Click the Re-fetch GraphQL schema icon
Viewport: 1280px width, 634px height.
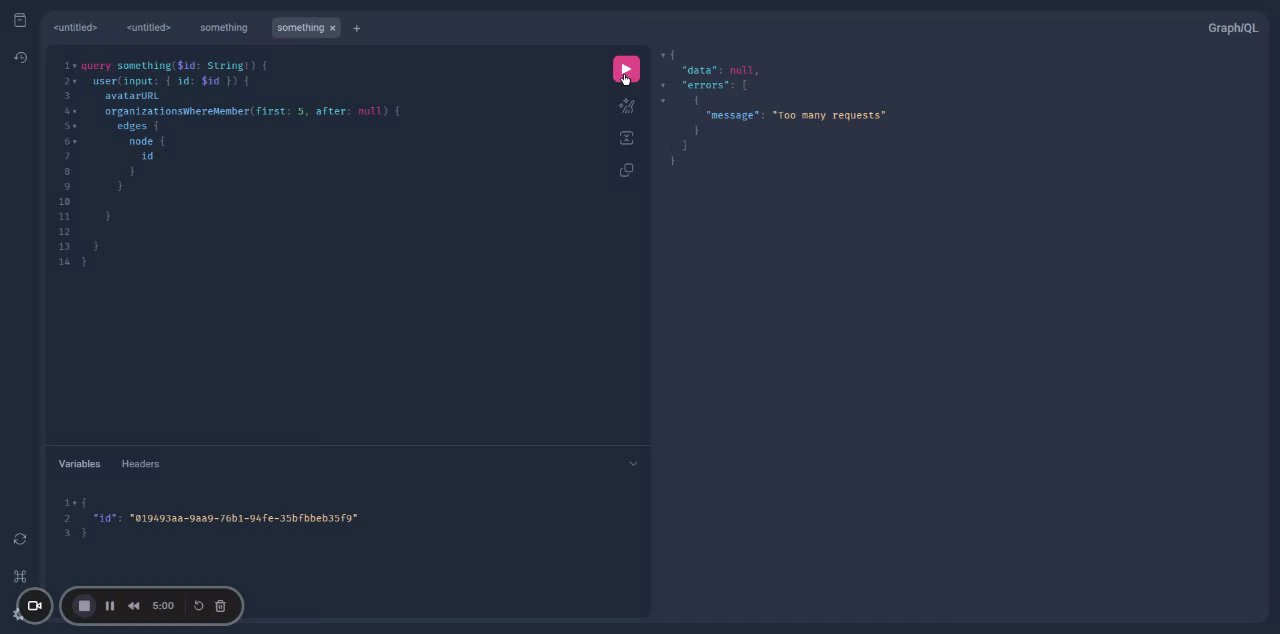[x=20, y=539]
